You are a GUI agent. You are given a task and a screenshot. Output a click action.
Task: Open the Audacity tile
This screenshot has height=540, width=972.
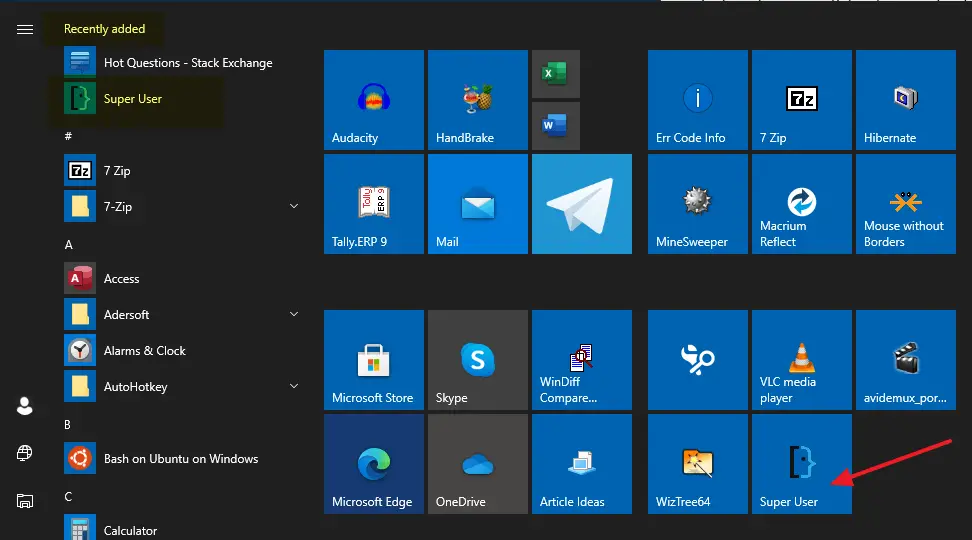[x=374, y=100]
